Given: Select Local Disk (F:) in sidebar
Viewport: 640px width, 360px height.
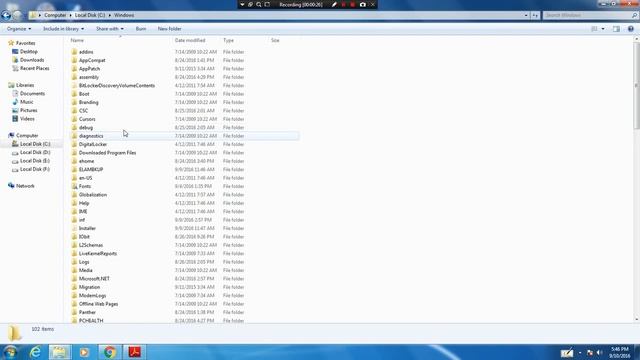Looking at the screenshot, I should pos(35,169).
